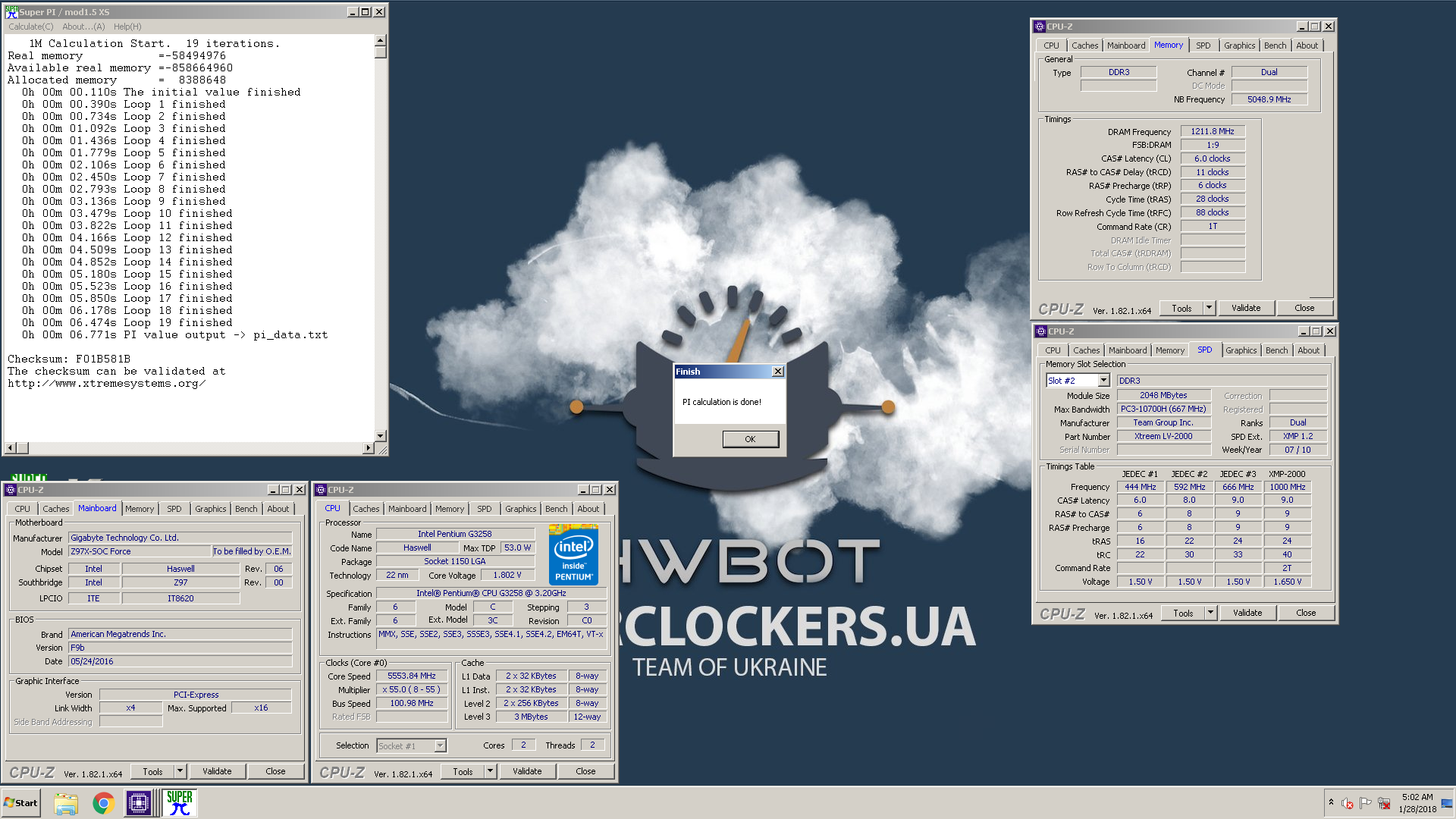Viewport: 1456px width, 819px height.
Task: Click Validate in CPU-Z Memory window
Action: point(1246,308)
